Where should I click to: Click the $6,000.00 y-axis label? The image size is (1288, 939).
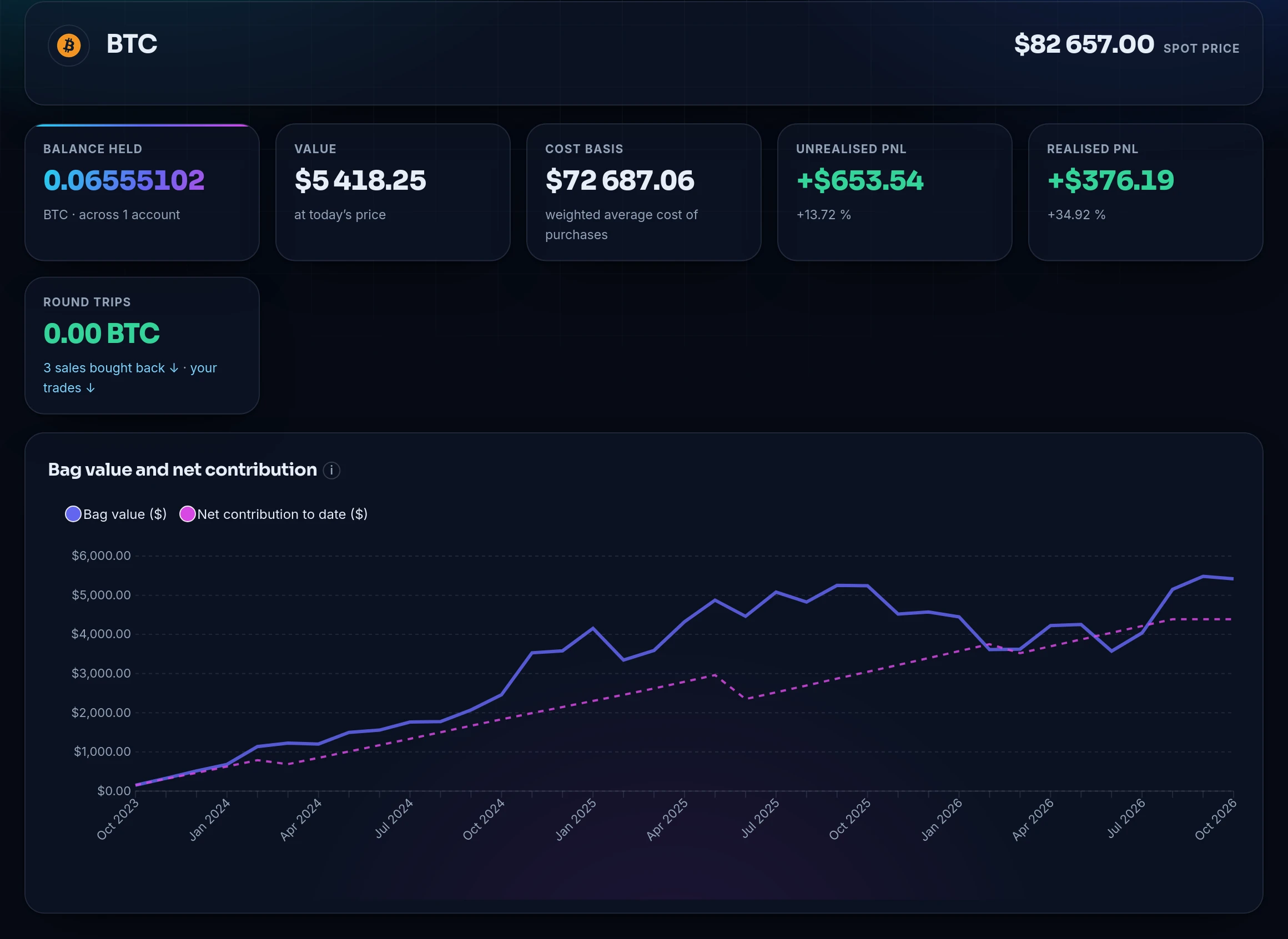point(101,556)
